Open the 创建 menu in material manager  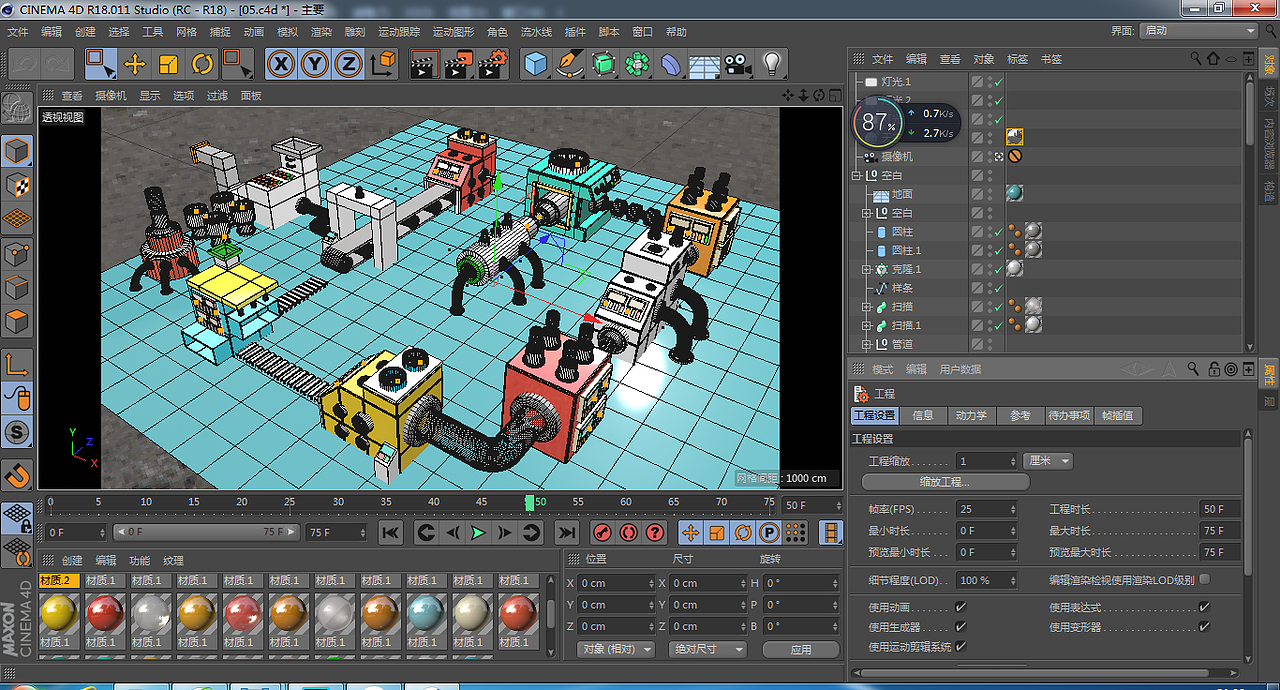pyautogui.click(x=72, y=561)
